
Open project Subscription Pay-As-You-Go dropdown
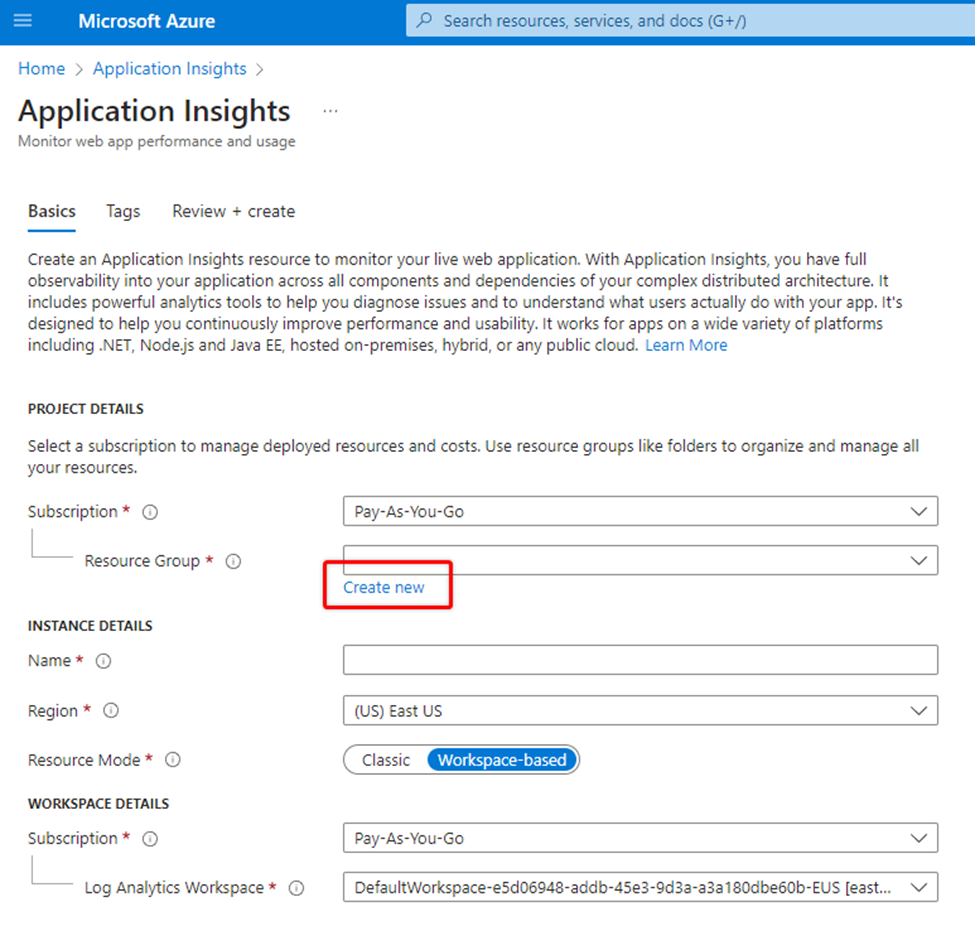(x=640, y=511)
